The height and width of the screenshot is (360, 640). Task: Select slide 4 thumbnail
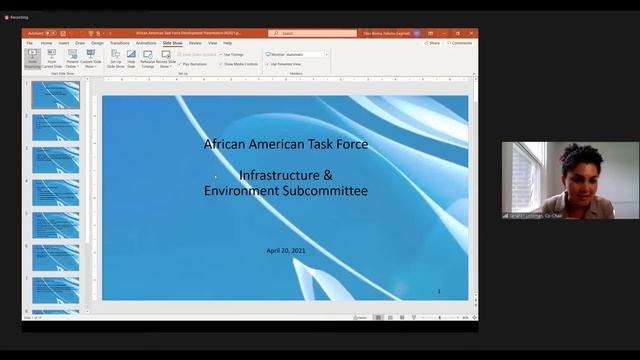(x=56, y=193)
